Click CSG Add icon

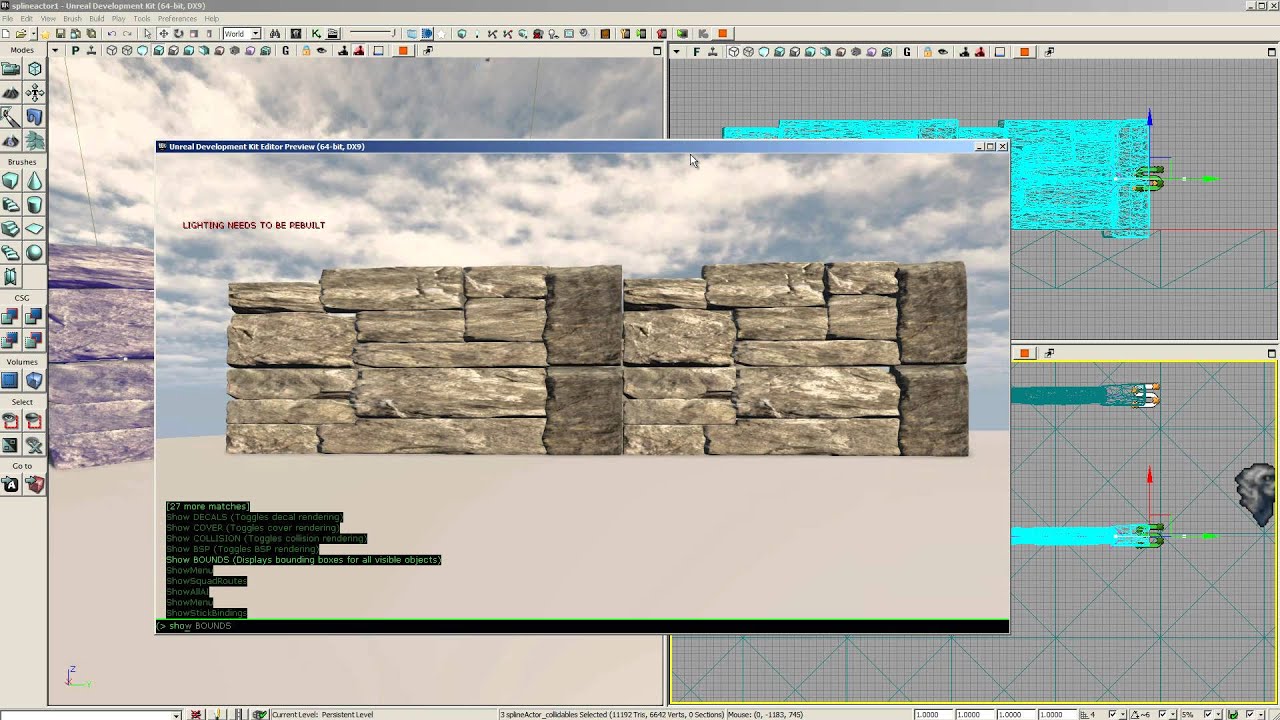(10, 317)
